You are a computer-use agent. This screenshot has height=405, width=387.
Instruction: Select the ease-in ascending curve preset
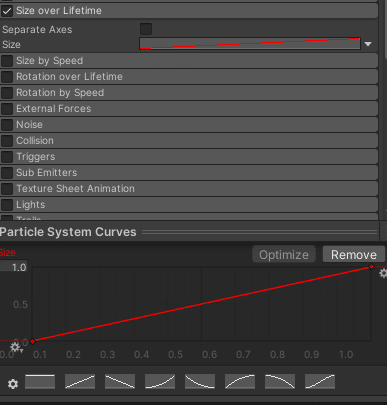160,382
